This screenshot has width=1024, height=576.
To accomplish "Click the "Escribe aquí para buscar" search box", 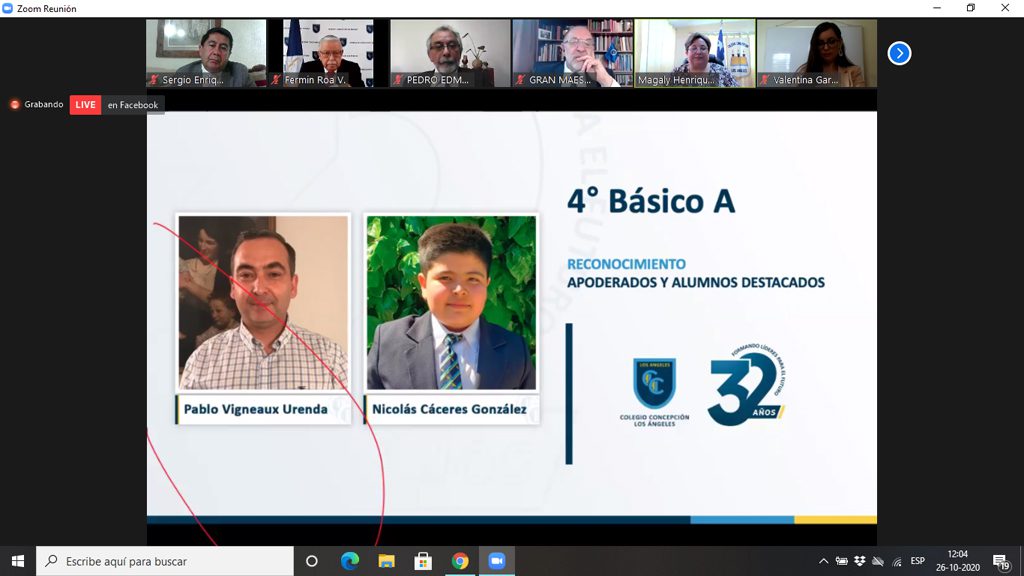I will tap(165, 561).
